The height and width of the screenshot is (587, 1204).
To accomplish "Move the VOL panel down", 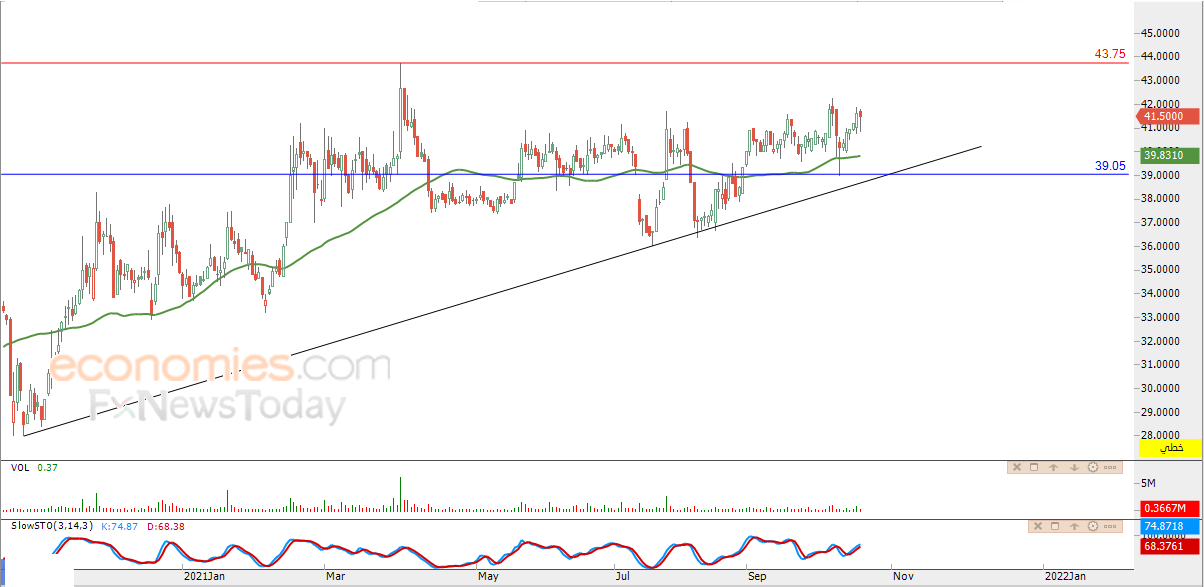I will tap(1075, 467).
